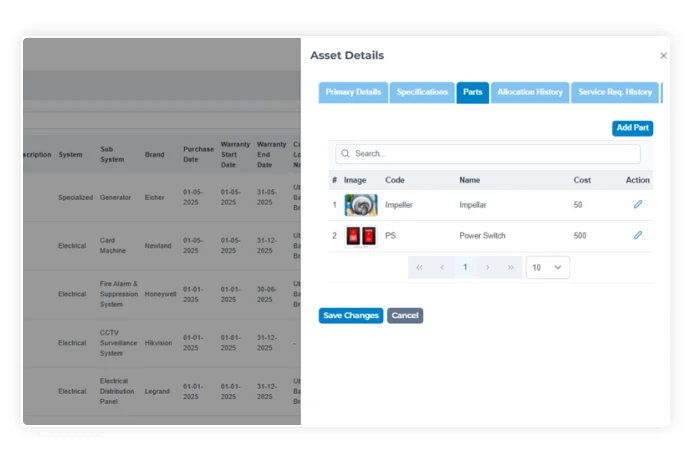Go to the first page arrow
691x462 pixels.
419,268
